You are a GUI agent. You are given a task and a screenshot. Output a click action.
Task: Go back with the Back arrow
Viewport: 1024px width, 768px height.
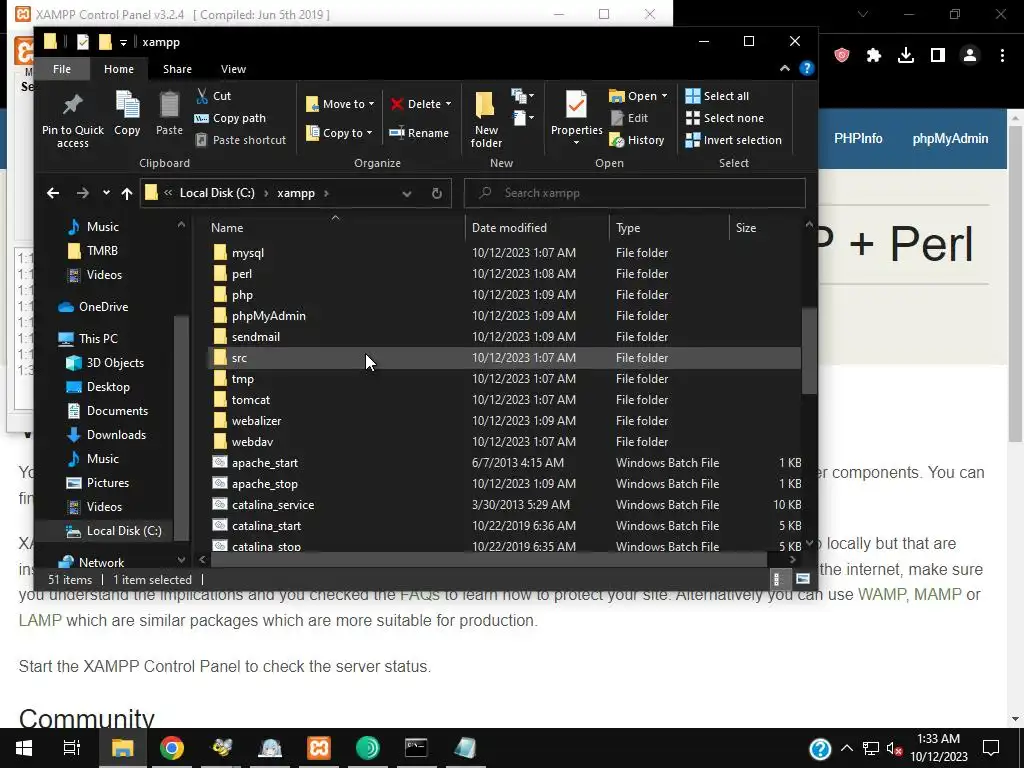[x=53, y=193]
